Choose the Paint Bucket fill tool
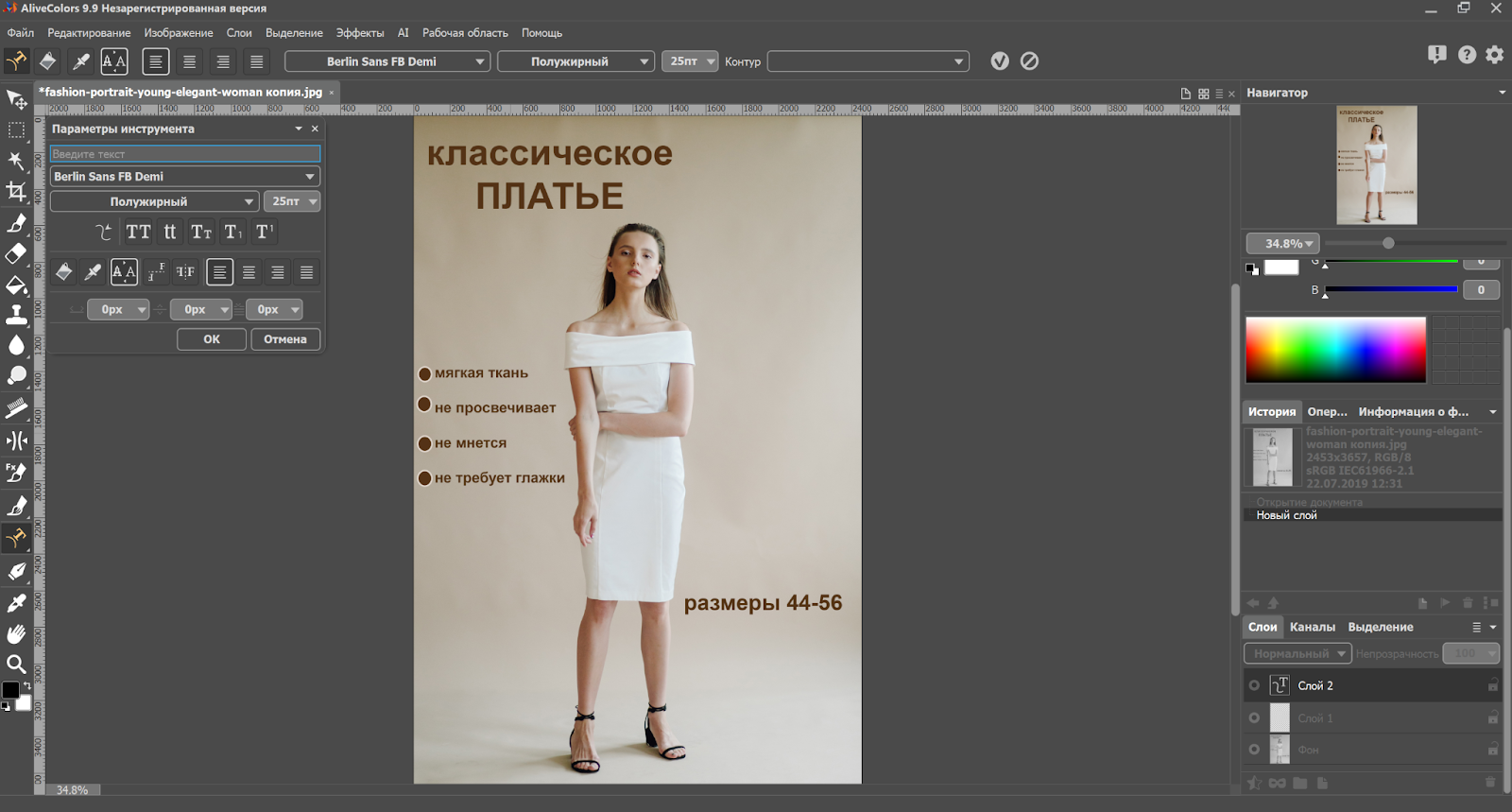The height and width of the screenshot is (812, 1512). tap(16, 285)
